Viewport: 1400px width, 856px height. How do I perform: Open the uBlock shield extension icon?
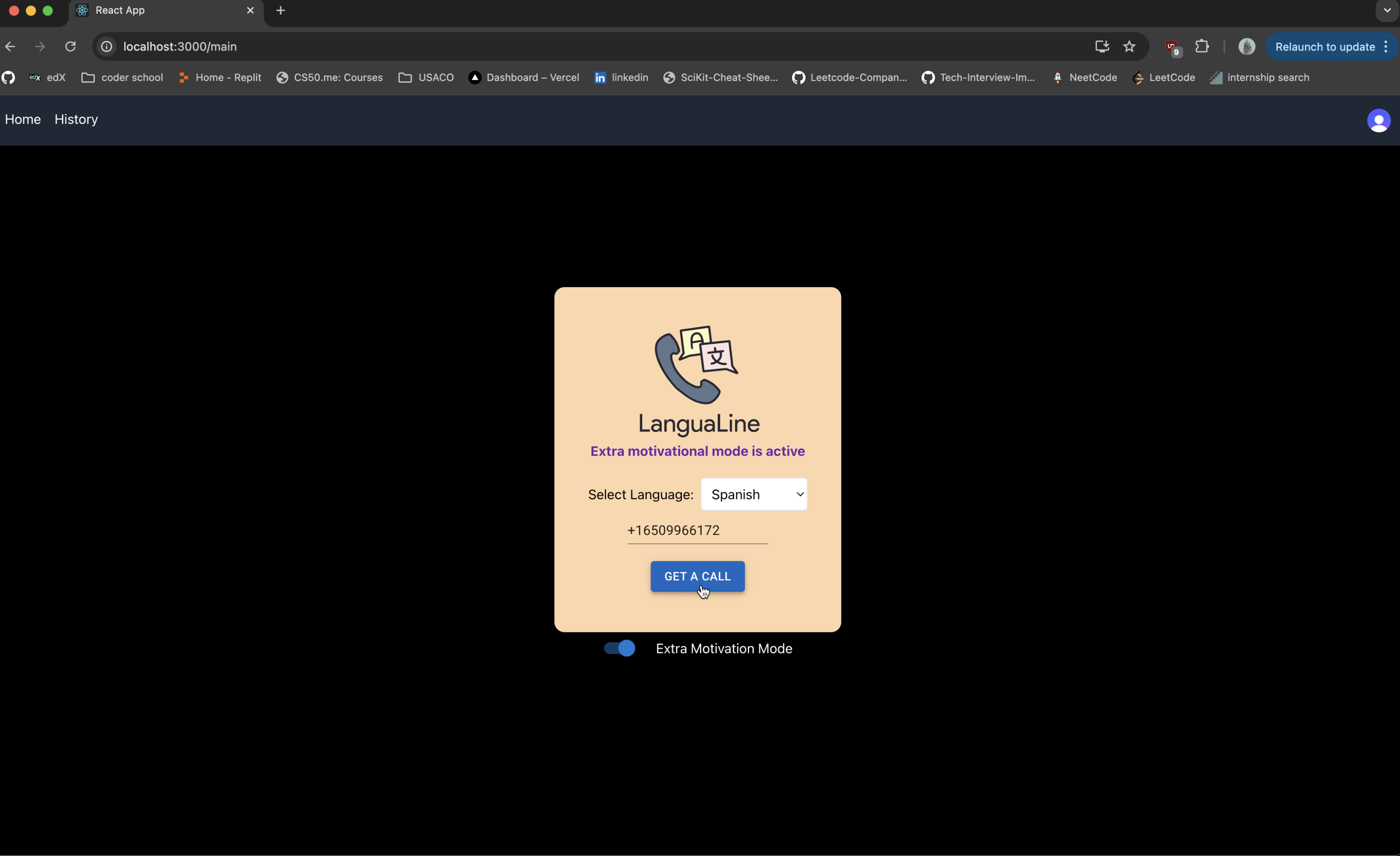pos(1172,47)
